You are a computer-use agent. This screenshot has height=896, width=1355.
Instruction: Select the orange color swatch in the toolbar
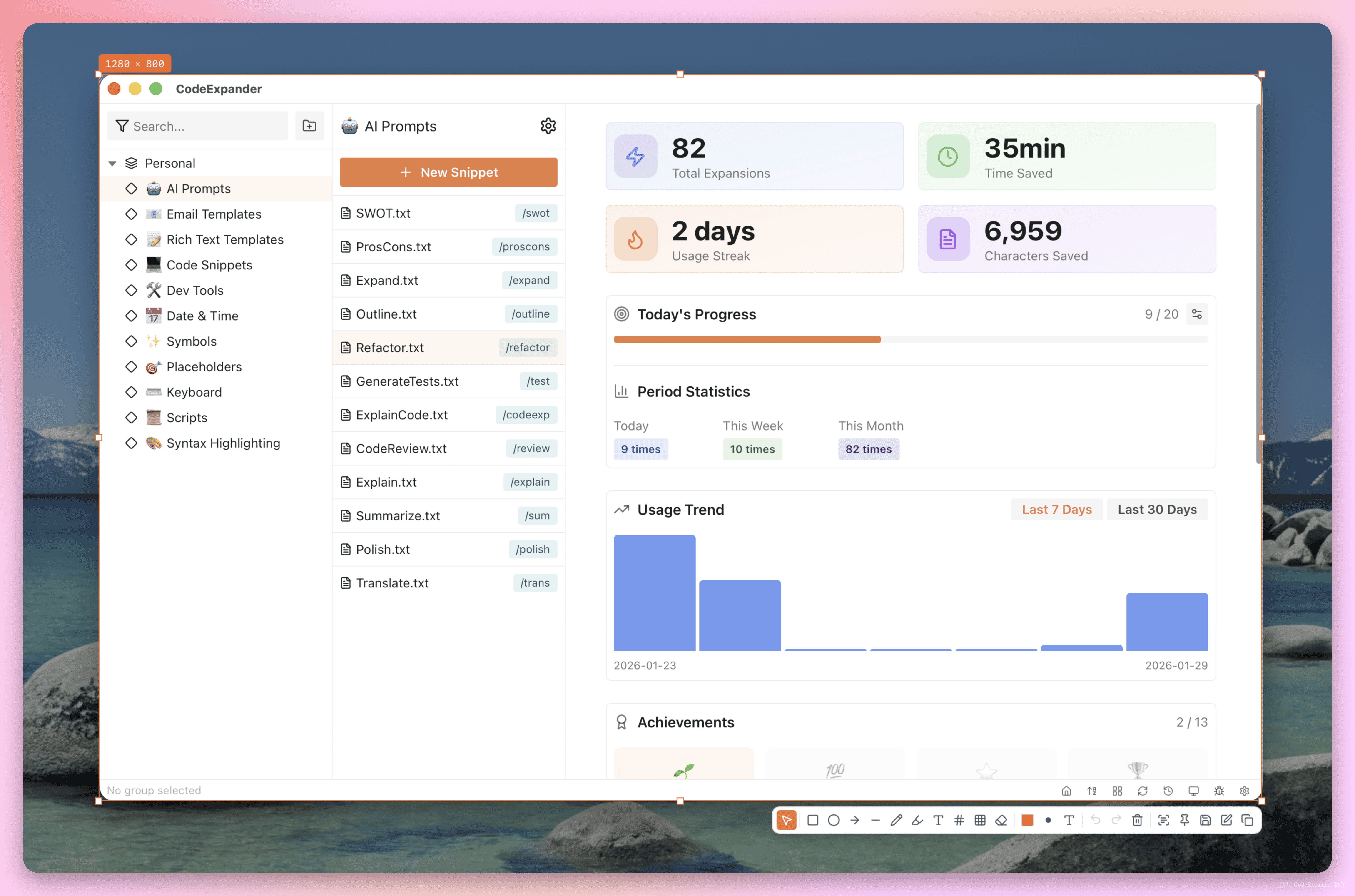(x=1027, y=820)
